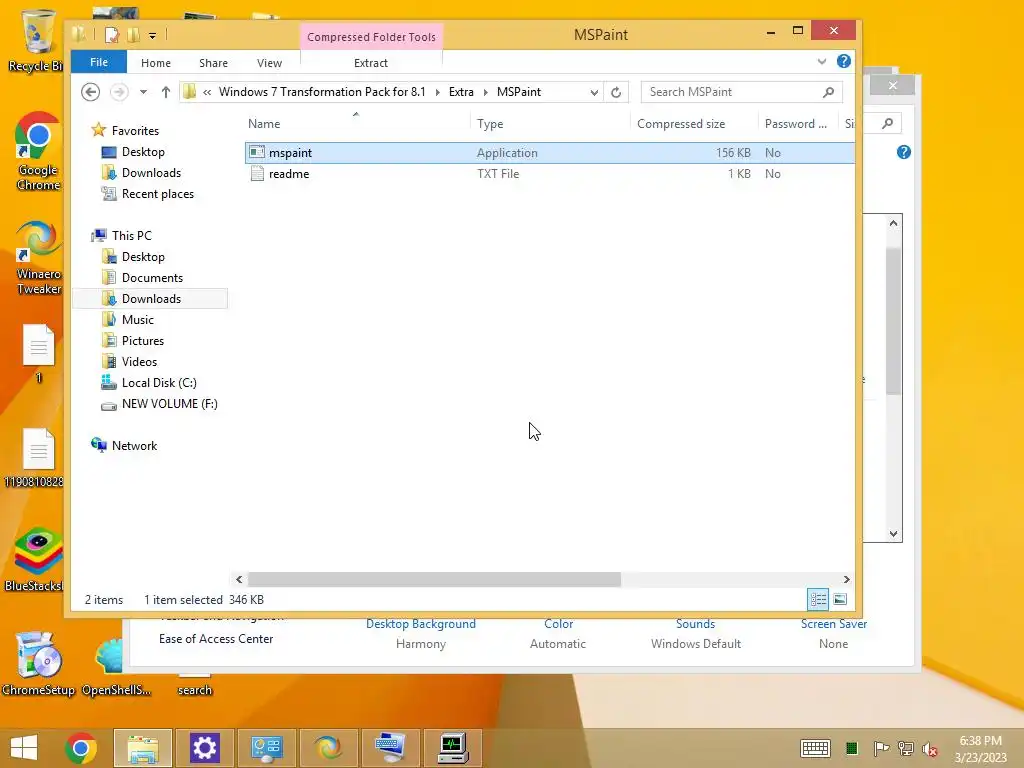The width and height of the screenshot is (1024, 768).
Task: Go back with the Explorer back arrow
Action: point(91,92)
